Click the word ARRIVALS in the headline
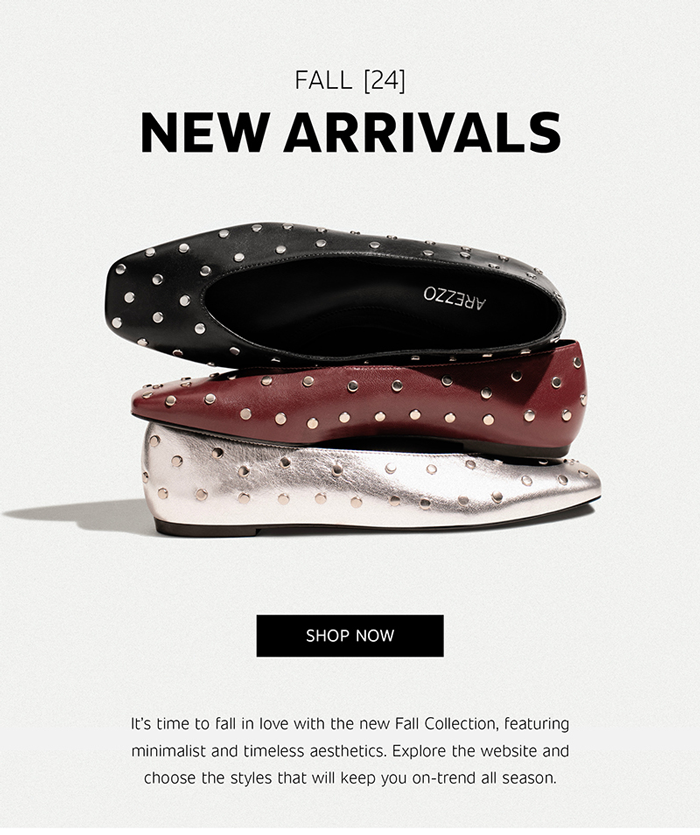700x835 pixels. click(x=422, y=133)
